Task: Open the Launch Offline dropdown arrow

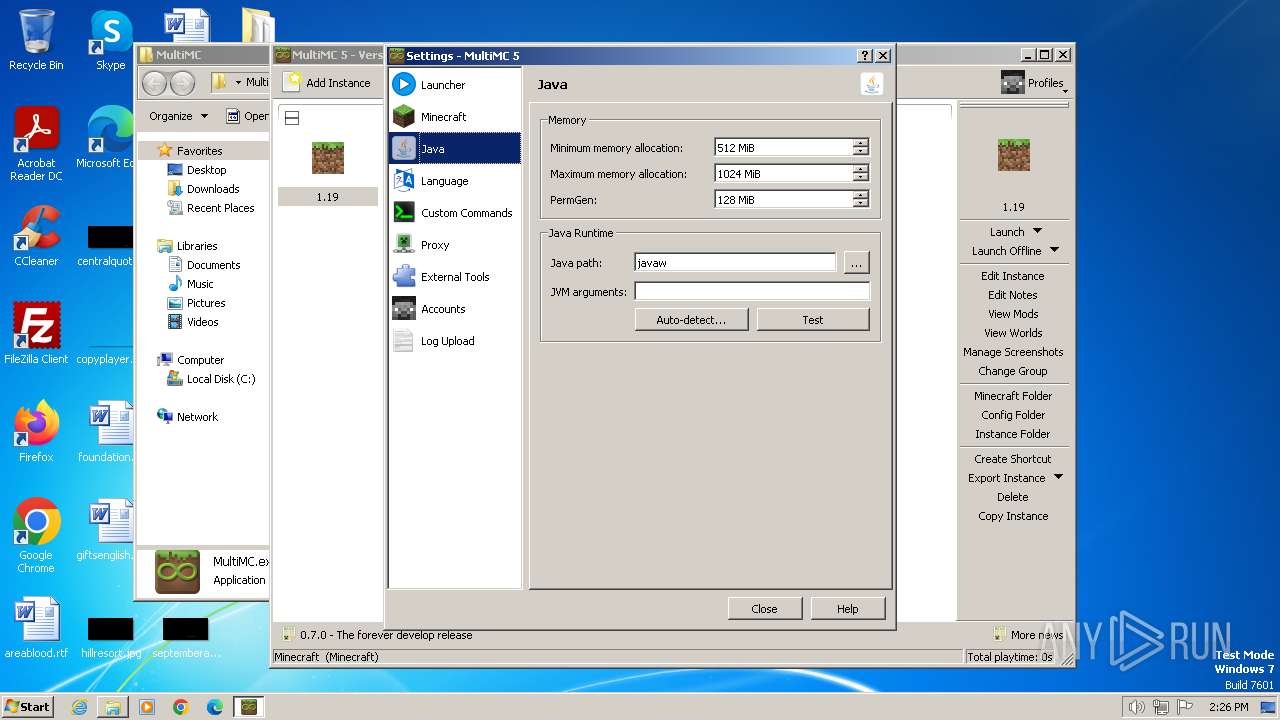Action: (x=1054, y=250)
